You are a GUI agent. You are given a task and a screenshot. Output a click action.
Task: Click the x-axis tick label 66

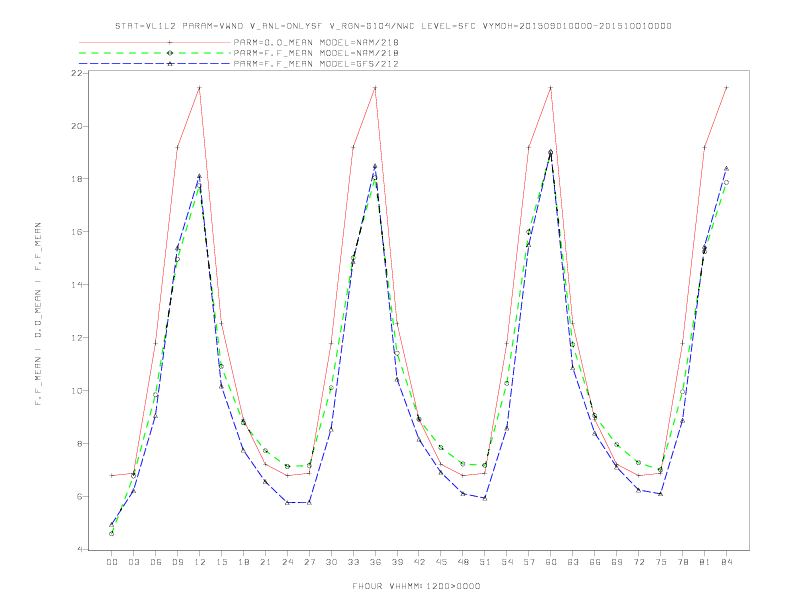click(595, 562)
